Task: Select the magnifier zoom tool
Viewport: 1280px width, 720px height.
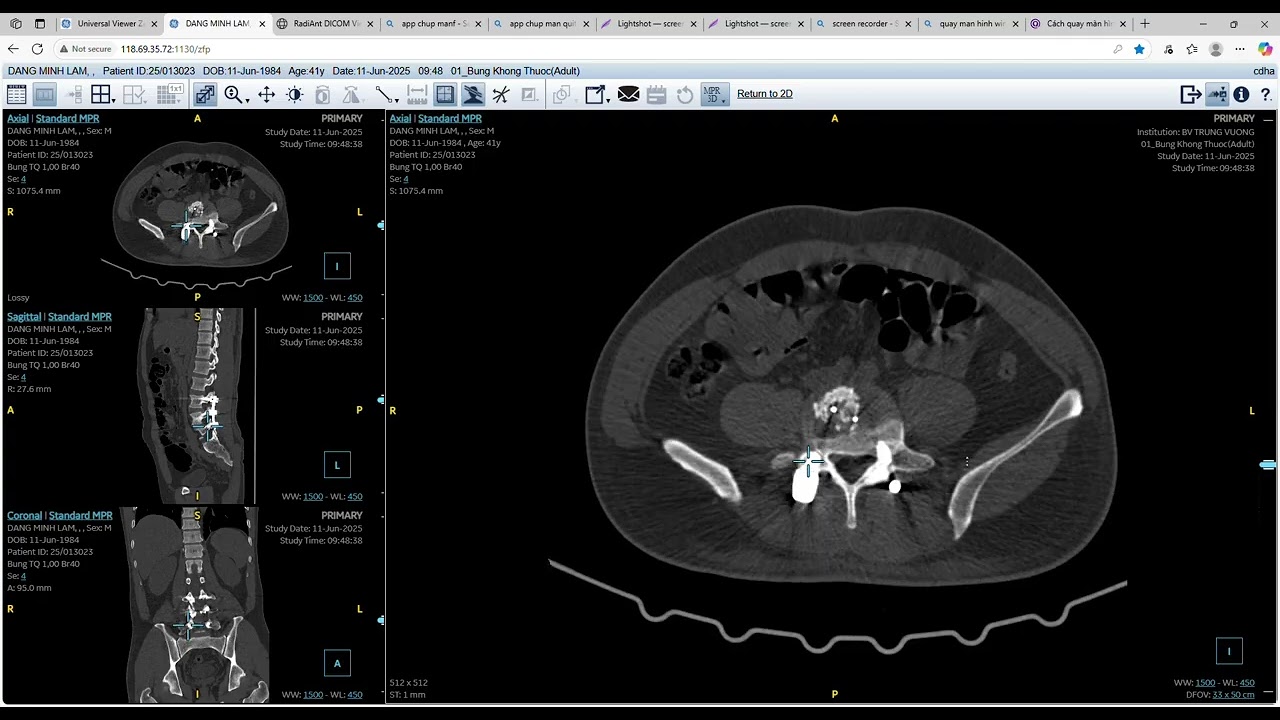Action: tap(233, 94)
